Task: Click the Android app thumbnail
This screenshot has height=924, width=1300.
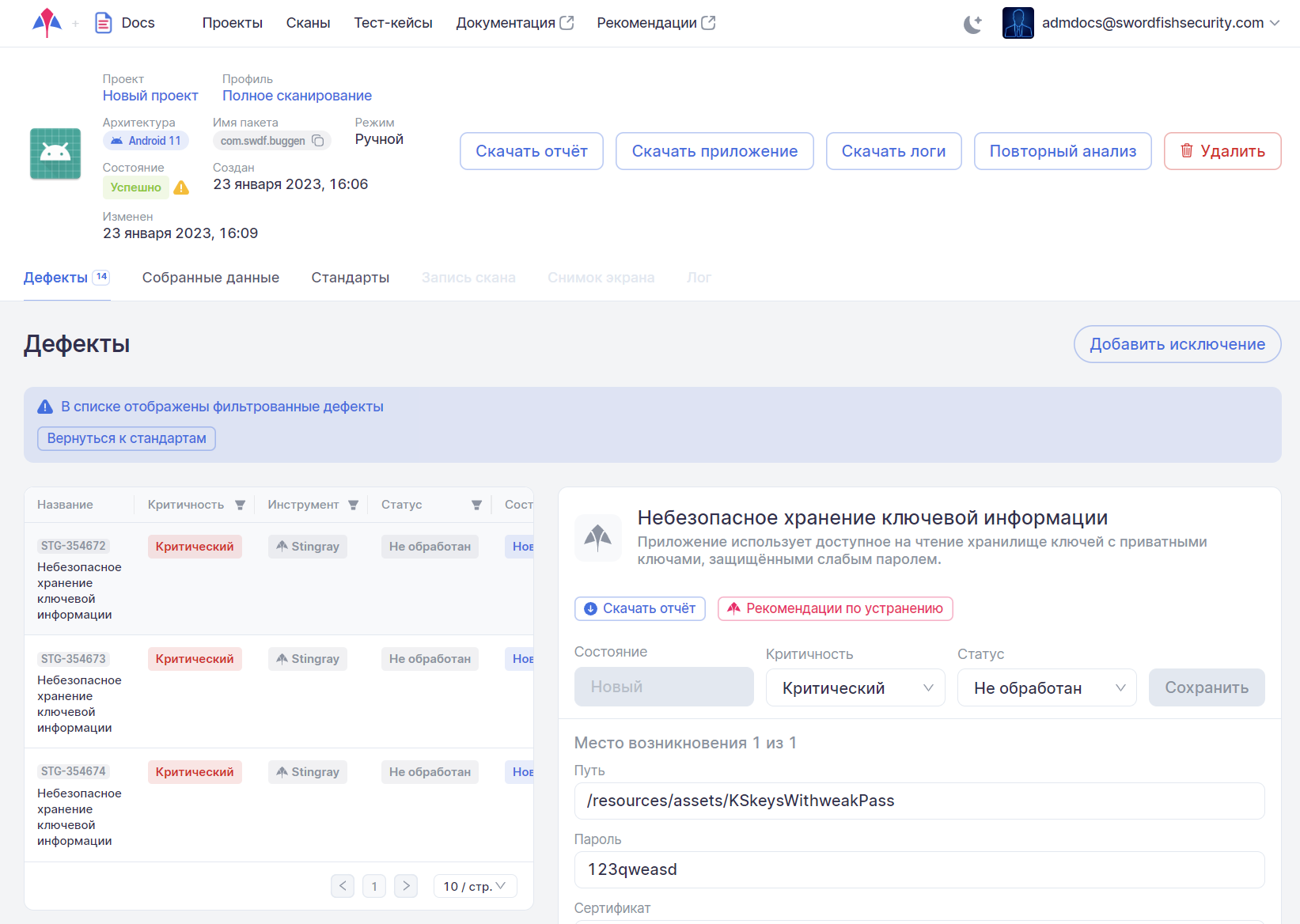Action: pos(55,153)
